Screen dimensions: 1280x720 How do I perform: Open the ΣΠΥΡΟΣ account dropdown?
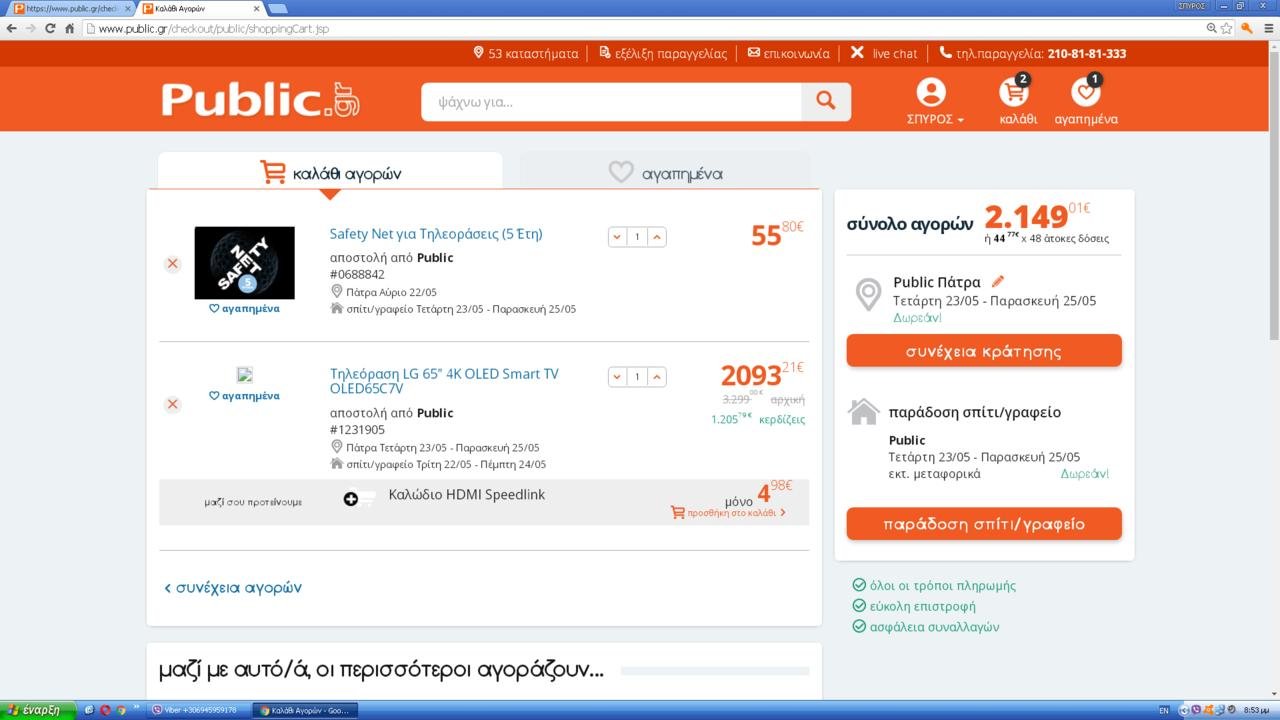tap(934, 102)
